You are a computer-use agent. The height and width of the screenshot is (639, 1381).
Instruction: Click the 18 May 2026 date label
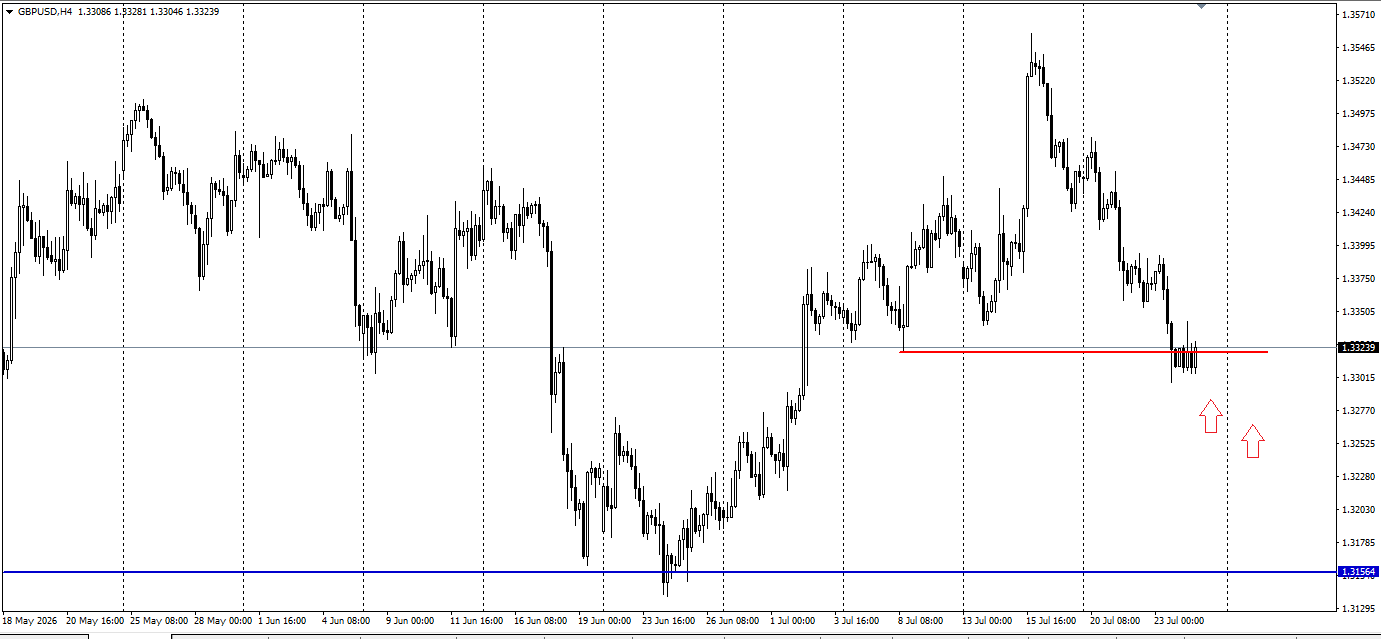pyautogui.click(x=30, y=621)
